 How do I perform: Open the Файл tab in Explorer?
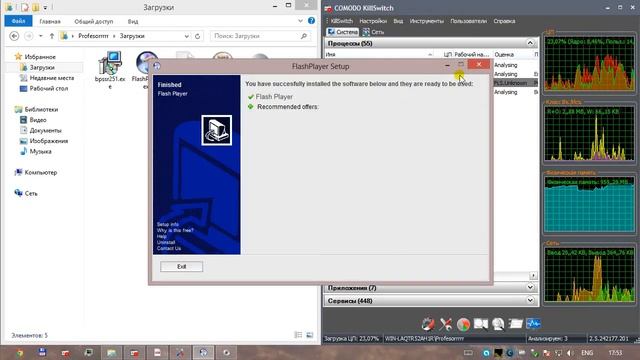click(18, 21)
